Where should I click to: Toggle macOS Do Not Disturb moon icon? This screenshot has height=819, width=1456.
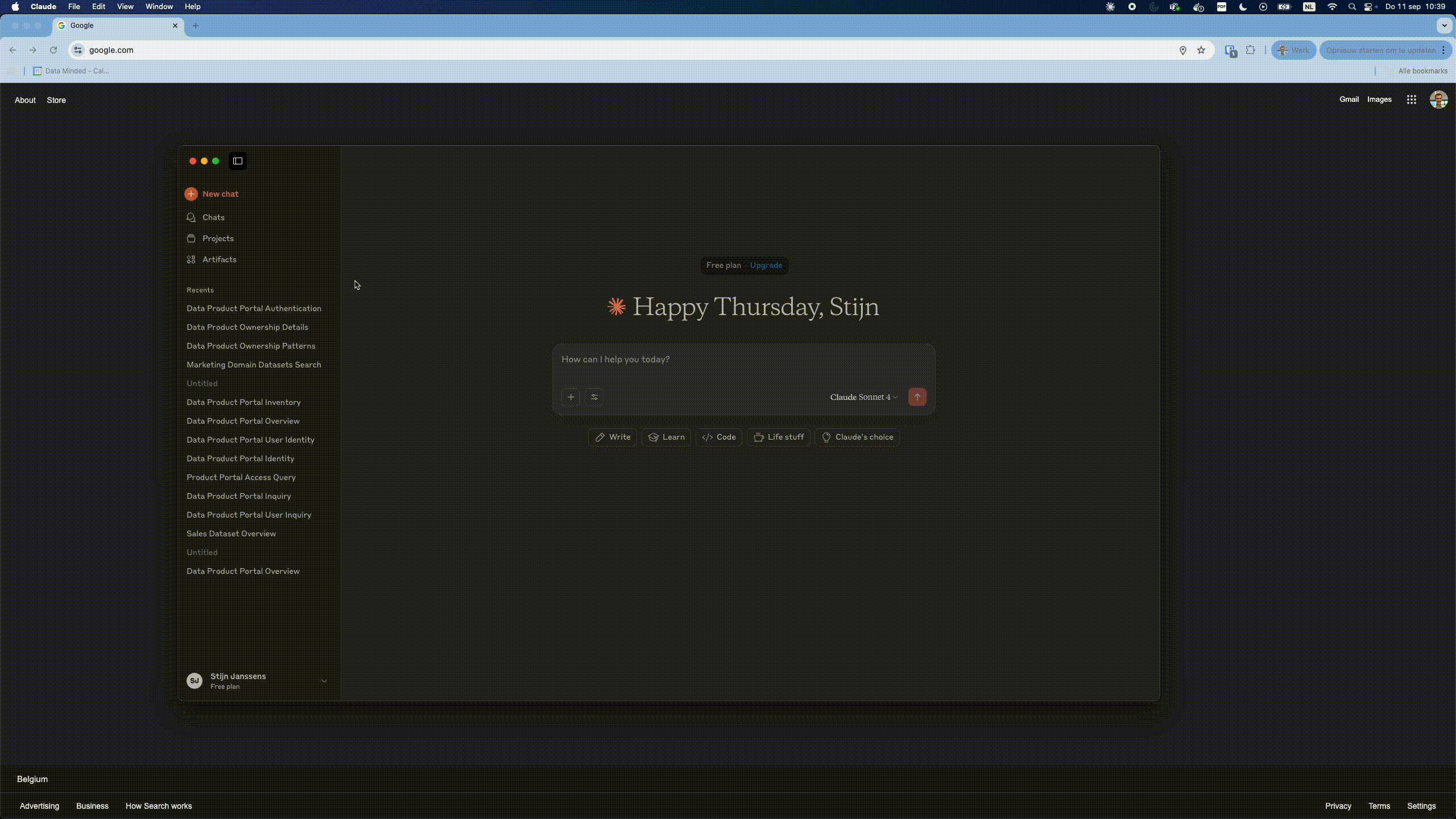tap(1243, 7)
